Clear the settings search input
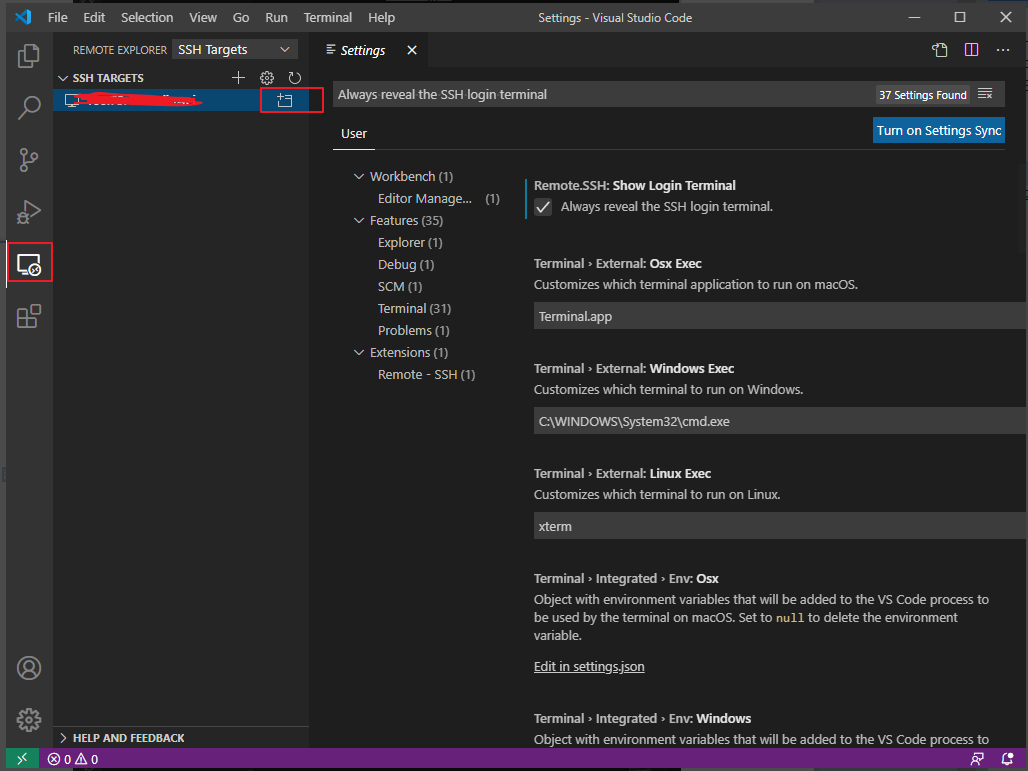Viewport: 1028px width, 771px height. coord(985,94)
